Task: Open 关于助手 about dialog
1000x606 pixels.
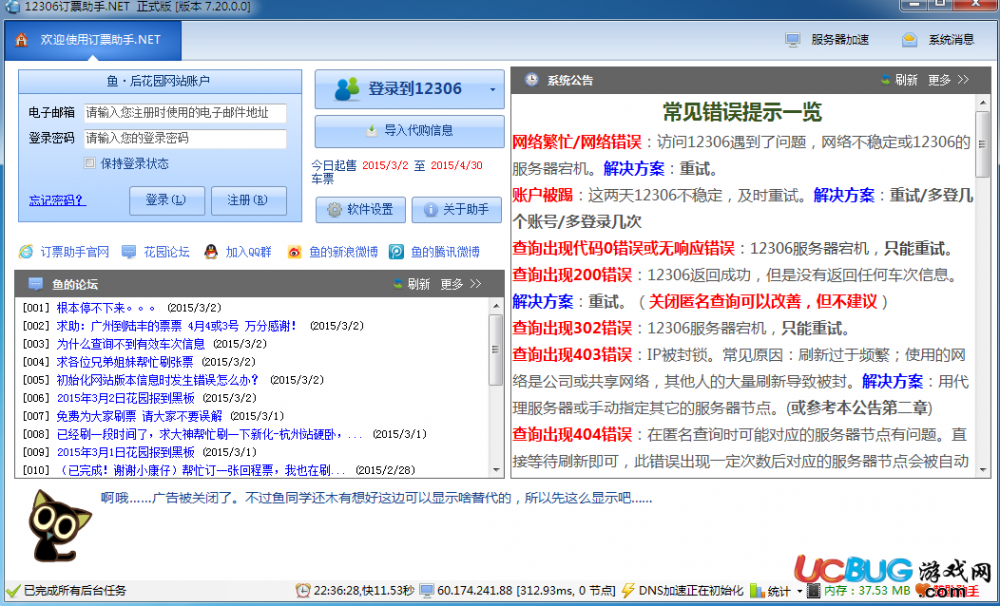Action: click(457, 210)
